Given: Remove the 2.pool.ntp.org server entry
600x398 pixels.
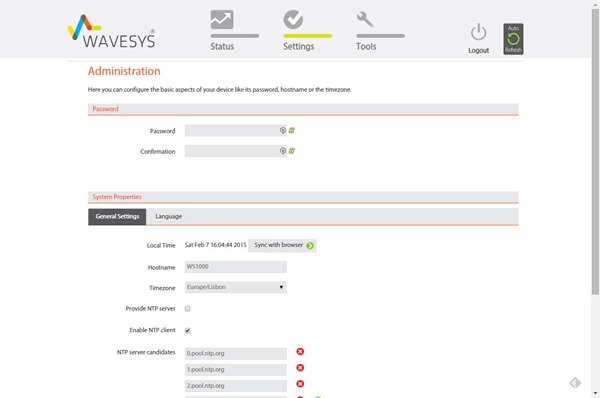Looking at the screenshot, I should coord(300,384).
